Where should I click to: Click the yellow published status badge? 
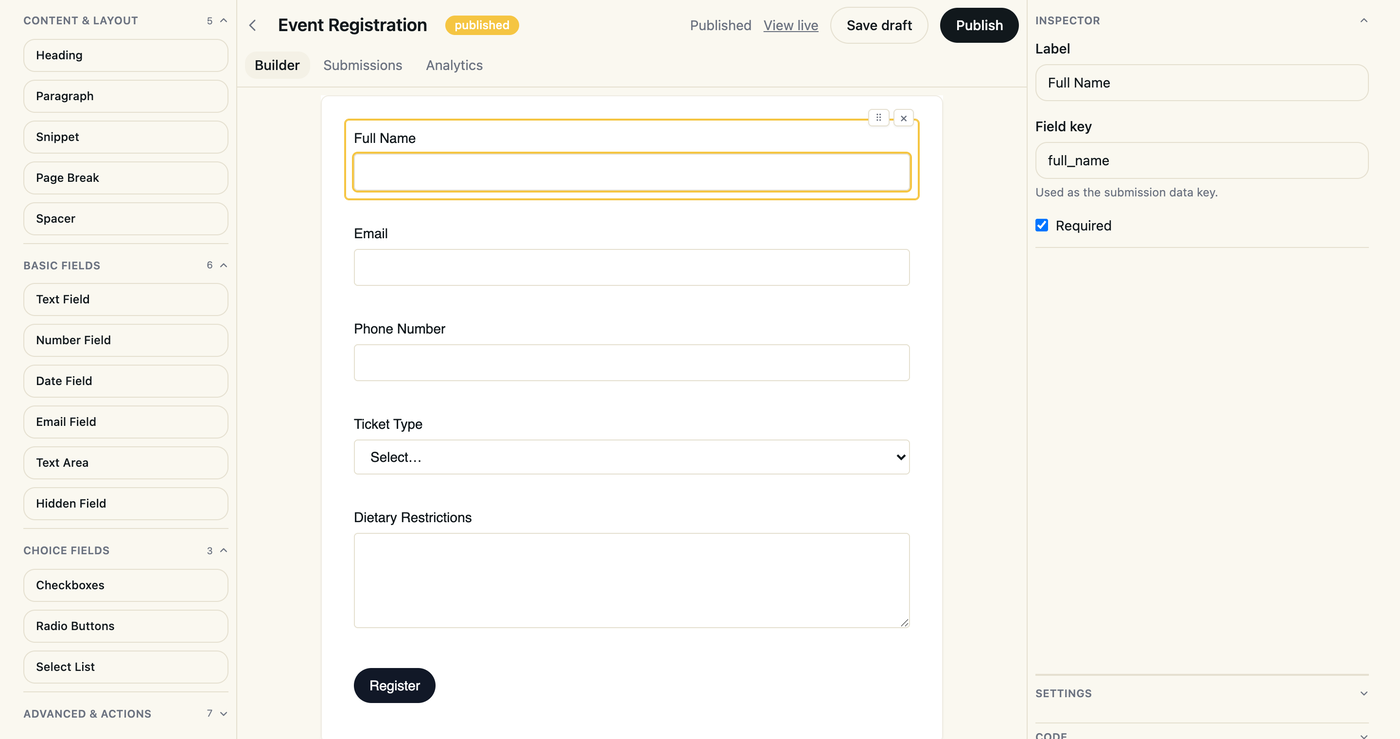click(x=482, y=25)
